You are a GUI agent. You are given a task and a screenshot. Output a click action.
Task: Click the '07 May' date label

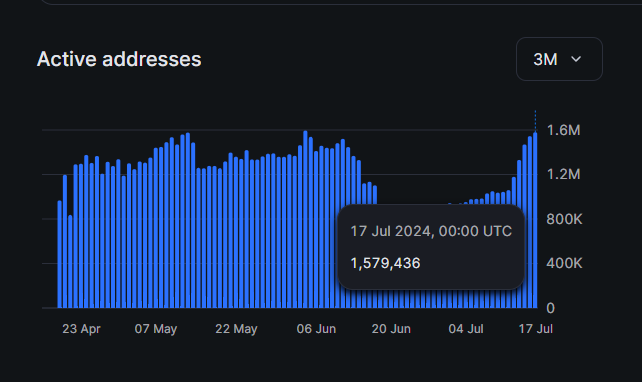click(156, 329)
